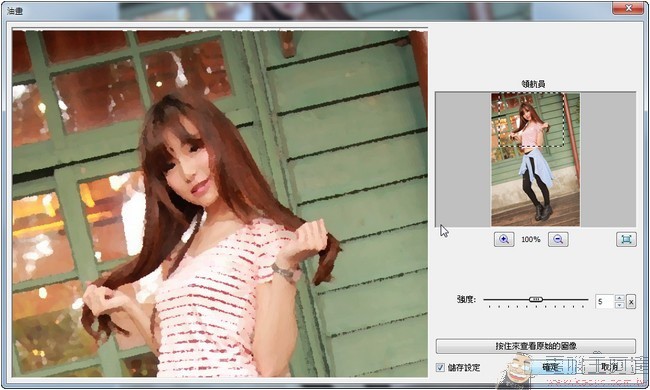Click the zoom out magnifier icon
This screenshot has width=650, height=390.
558,239
